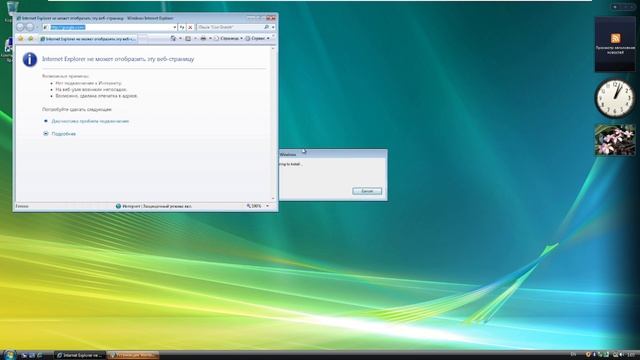Viewport: 640px width, 360px height.
Task: Click the Show Desktop quick launch icon
Action: tap(24, 356)
